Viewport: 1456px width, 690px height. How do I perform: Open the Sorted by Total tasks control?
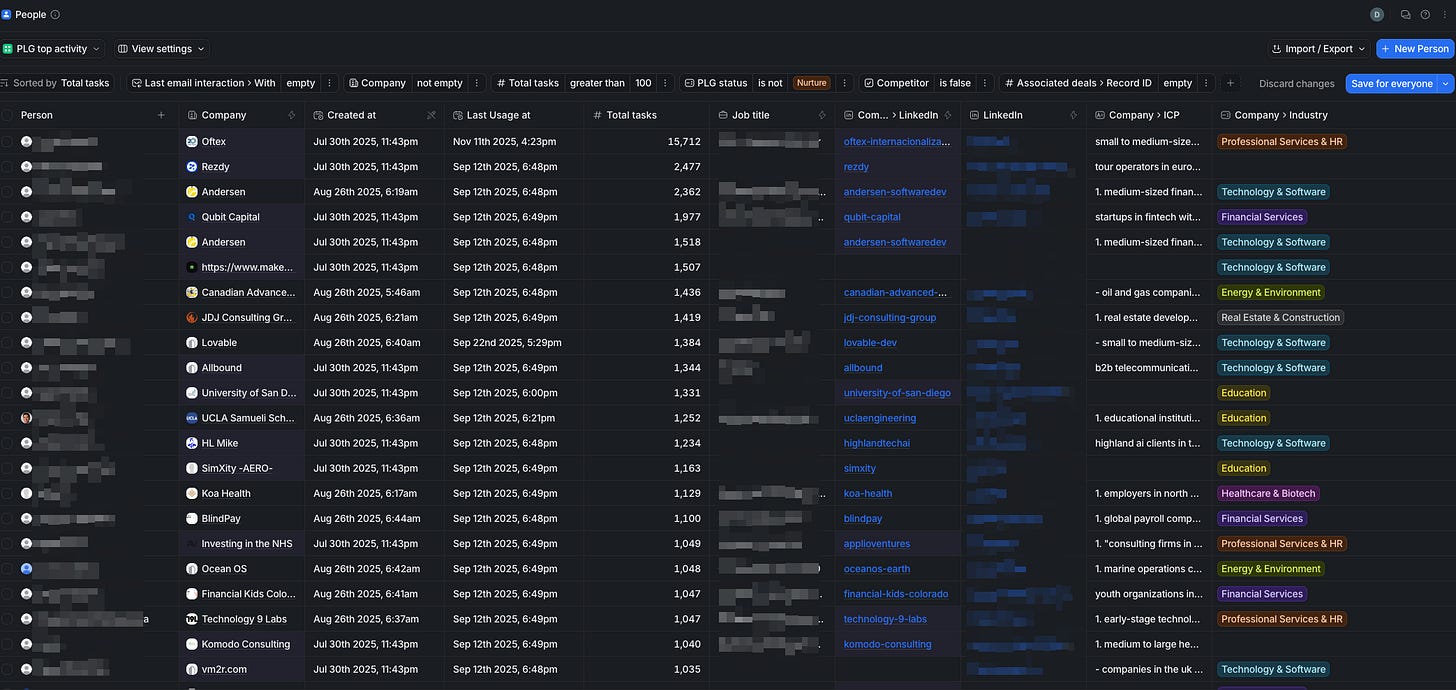pyautogui.click(x=57, y=83)
